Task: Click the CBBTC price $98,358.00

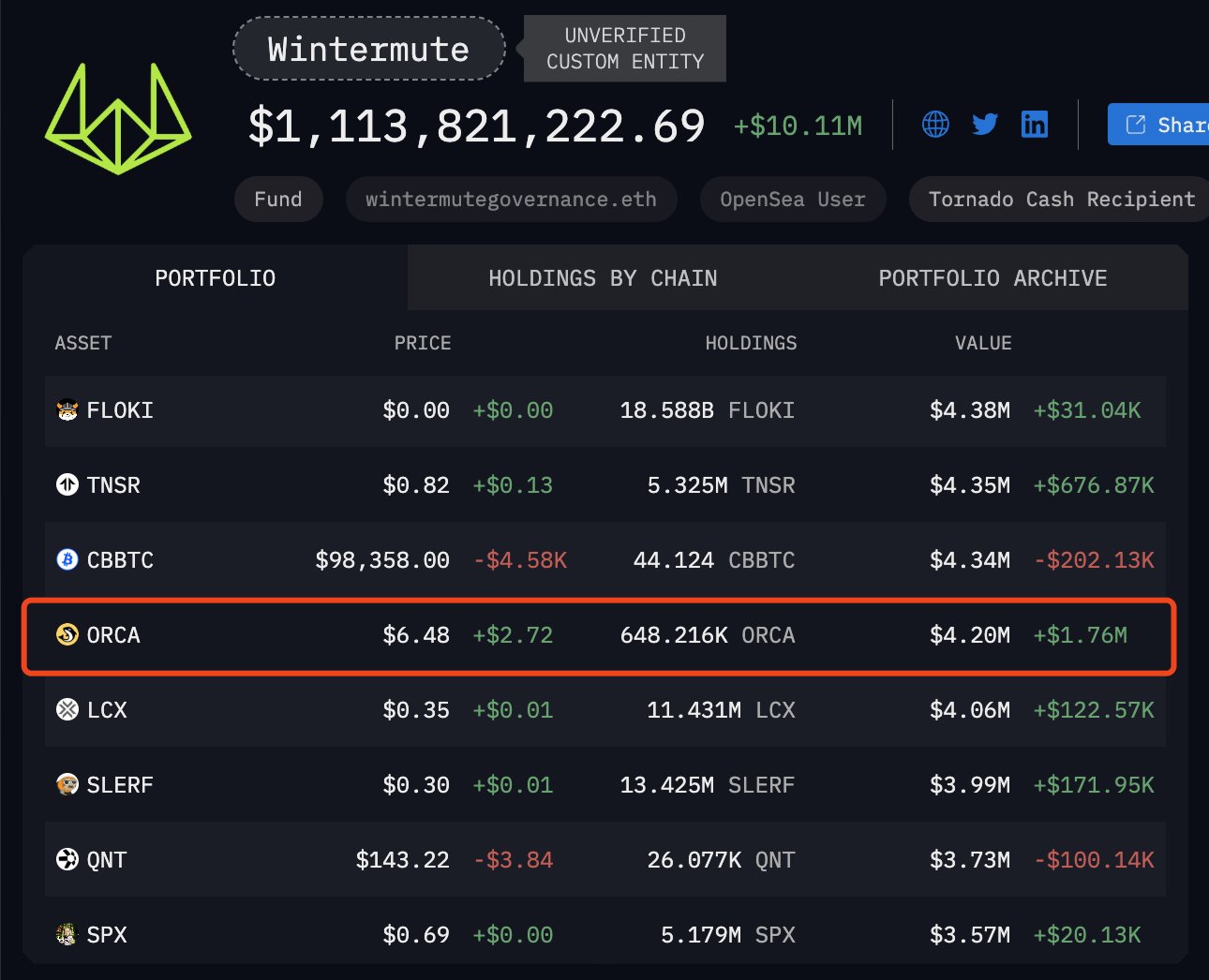Action: 382,560
